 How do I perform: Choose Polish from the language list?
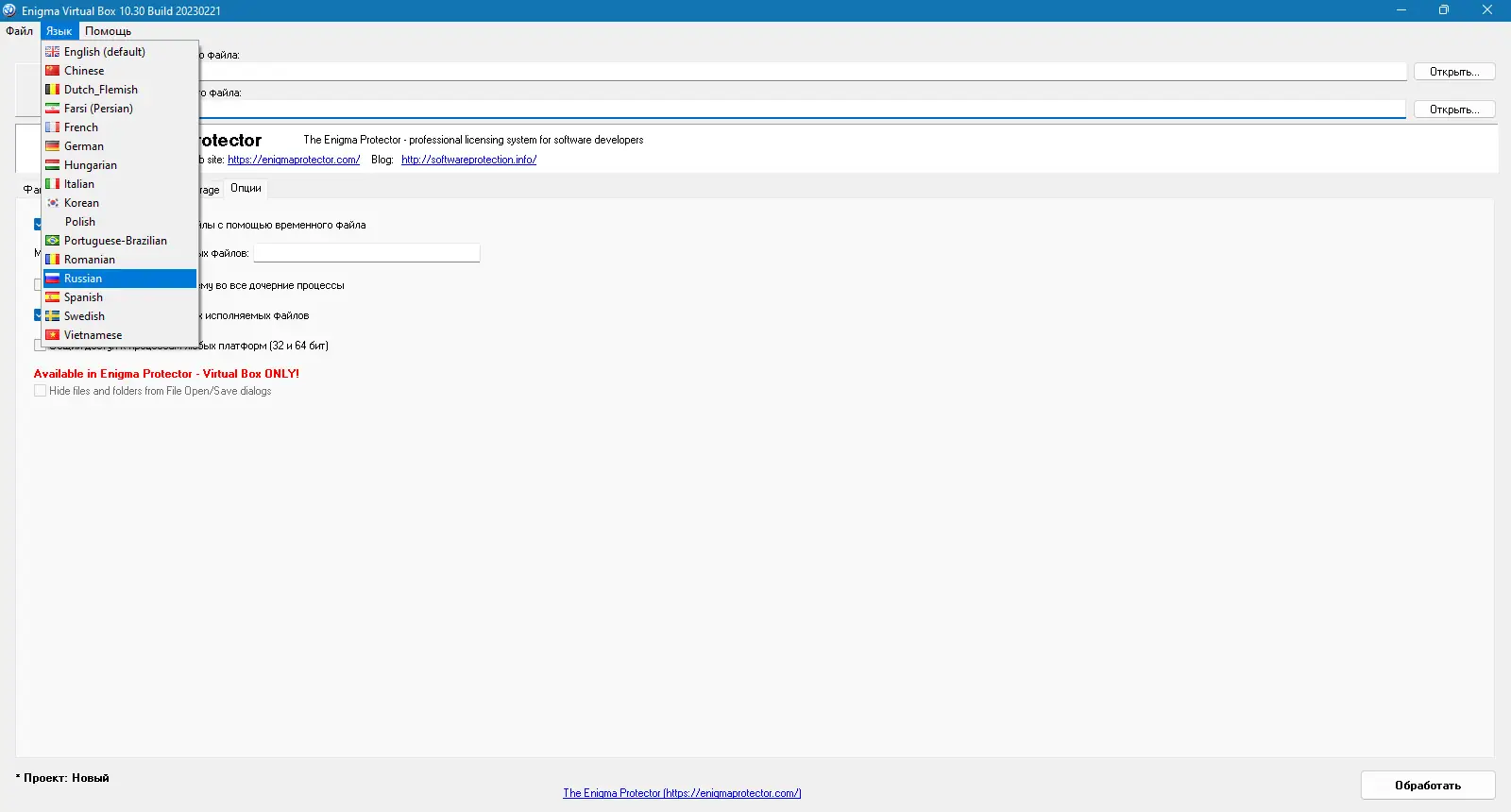coord(120,222)
